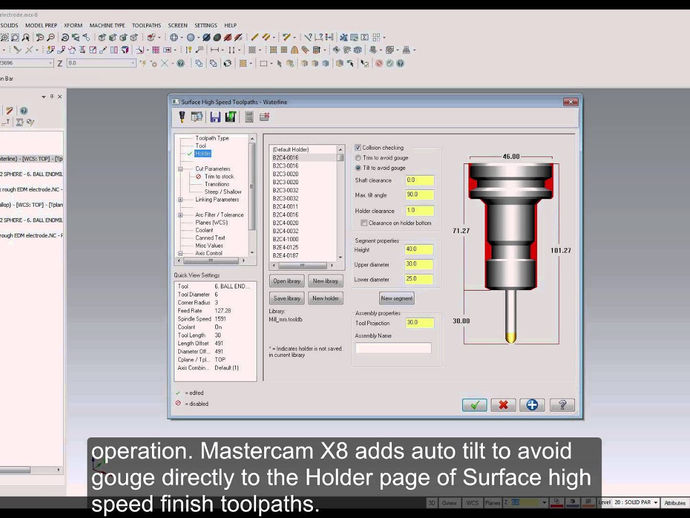Screen dimensions: 690x518
Task: Click the double yellow diagonal lines icon
Action: click(266, 37)
